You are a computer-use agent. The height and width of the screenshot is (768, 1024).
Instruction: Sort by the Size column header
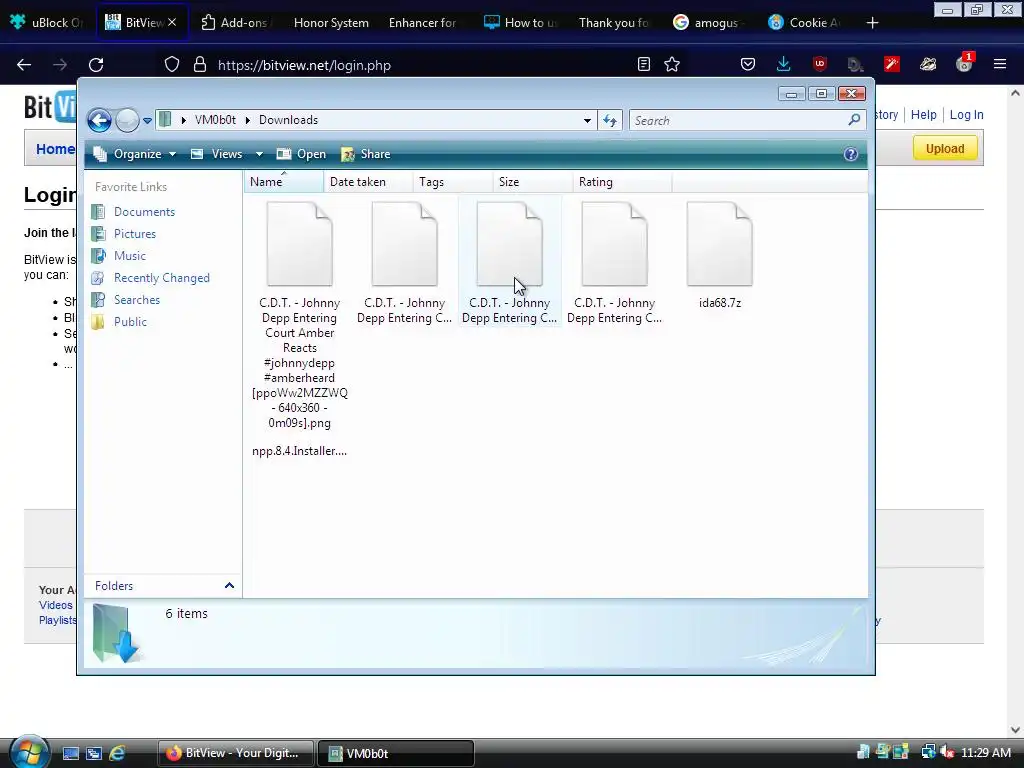pyautogui.click(x=533, y=182)
